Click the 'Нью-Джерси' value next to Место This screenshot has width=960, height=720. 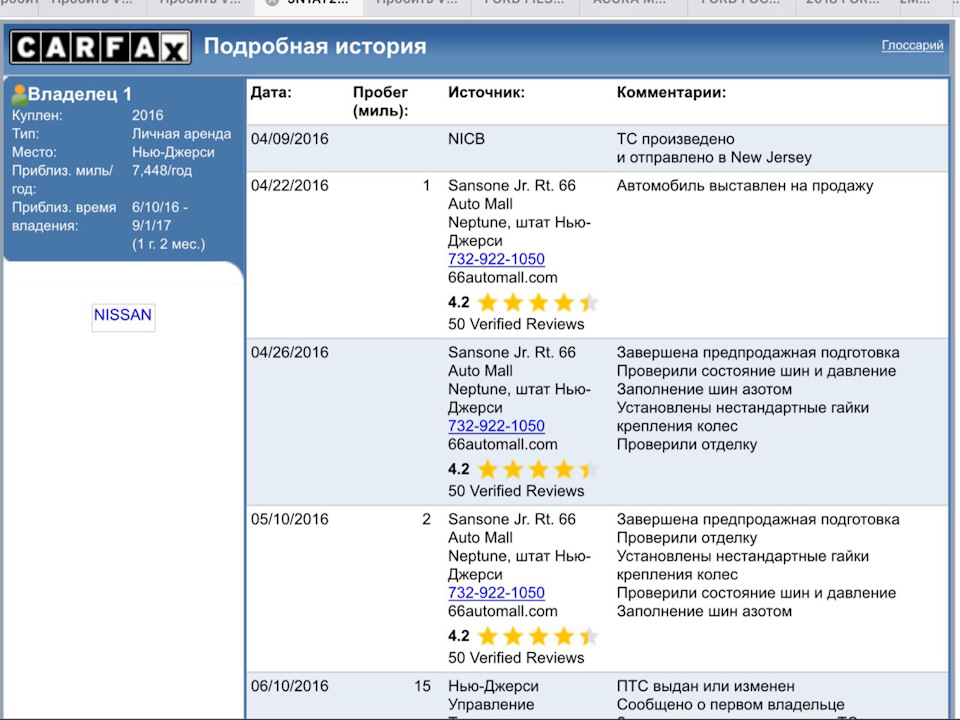[x=173, y=152]
